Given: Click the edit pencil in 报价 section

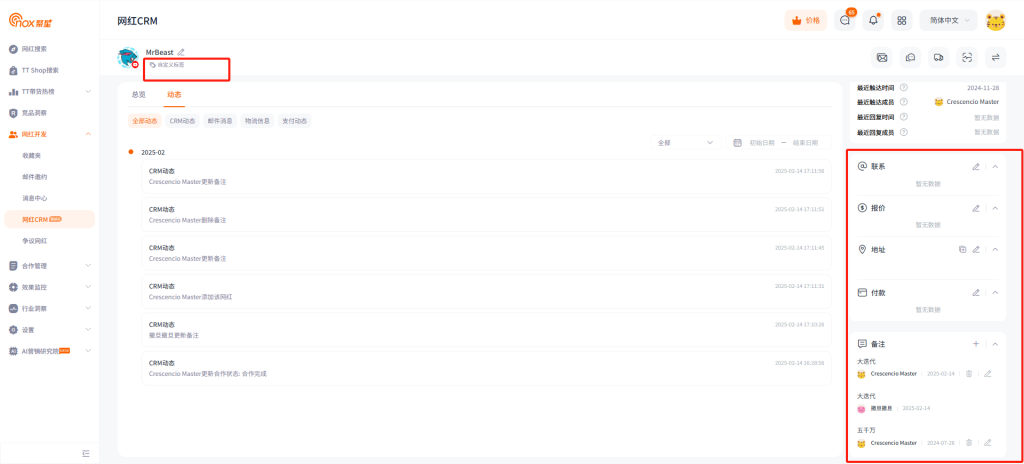Looking at the screenshot, I should click(976, 208).
